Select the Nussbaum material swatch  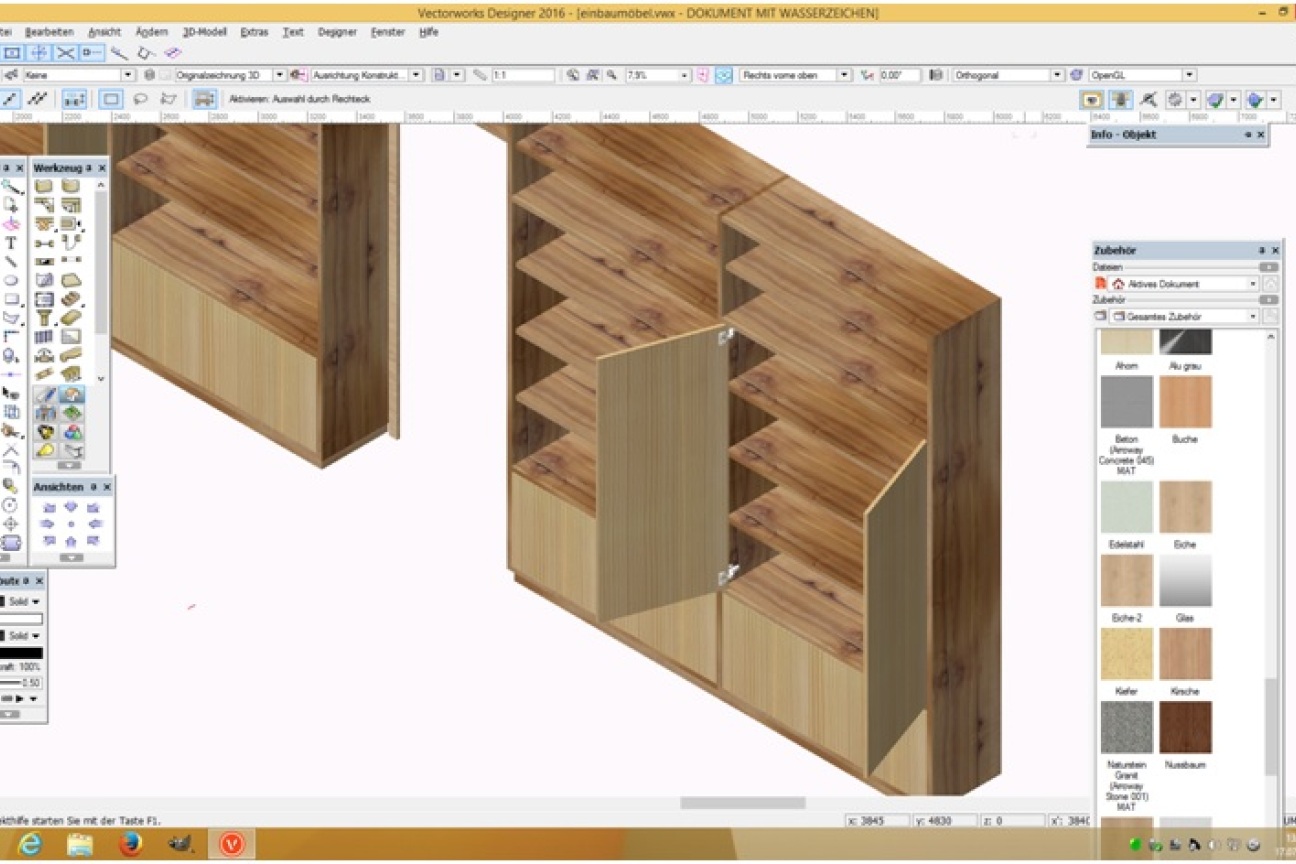tap(1185, 728)
